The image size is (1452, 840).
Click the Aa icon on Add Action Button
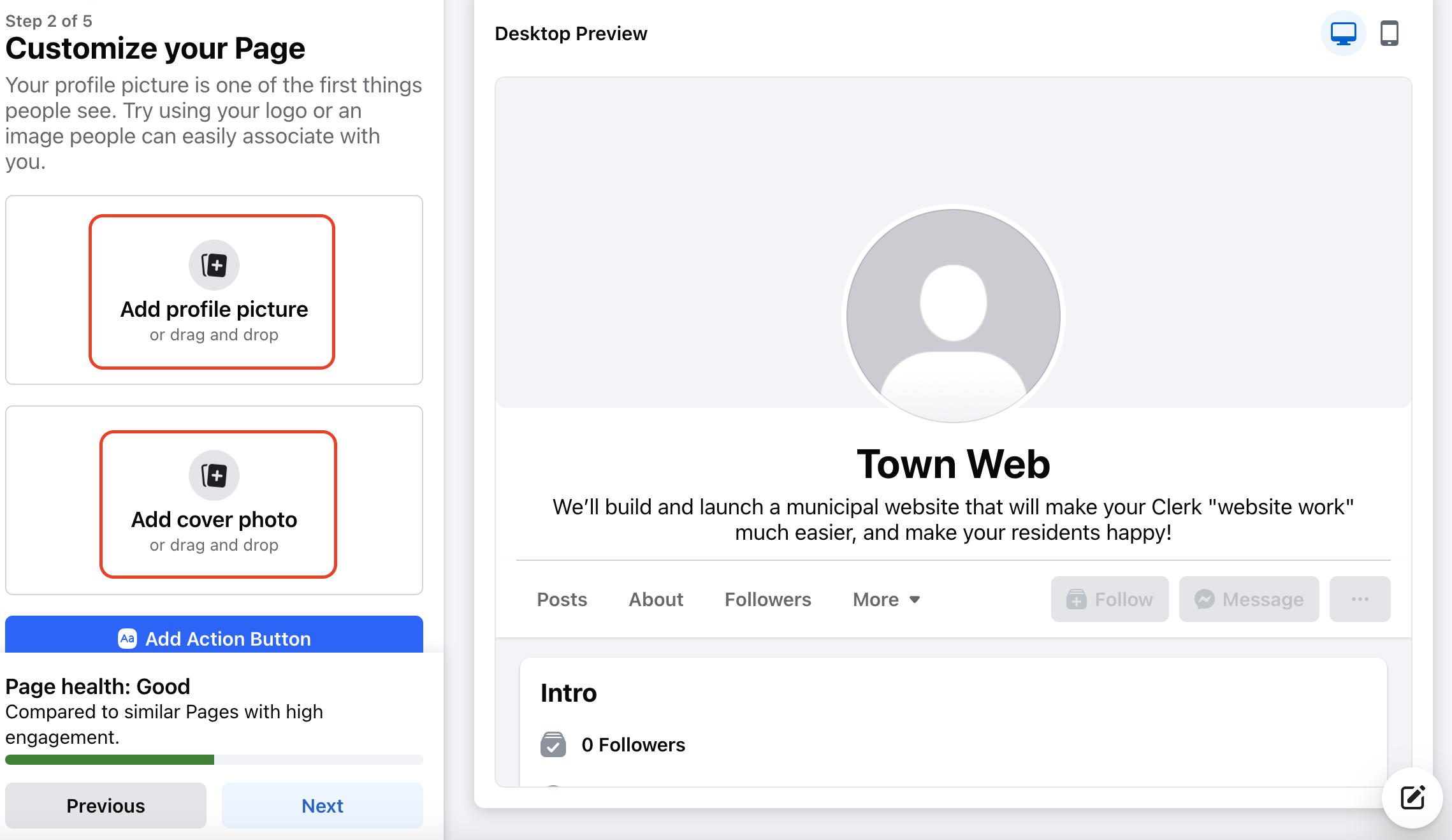pos(127,639)
